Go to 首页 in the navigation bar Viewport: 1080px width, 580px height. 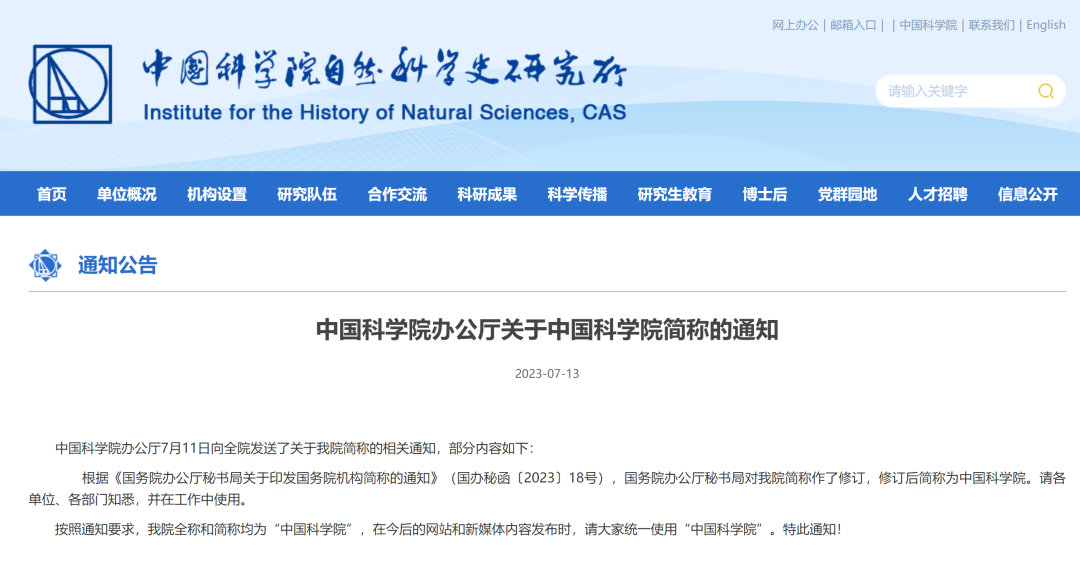[x=52, y=194]
